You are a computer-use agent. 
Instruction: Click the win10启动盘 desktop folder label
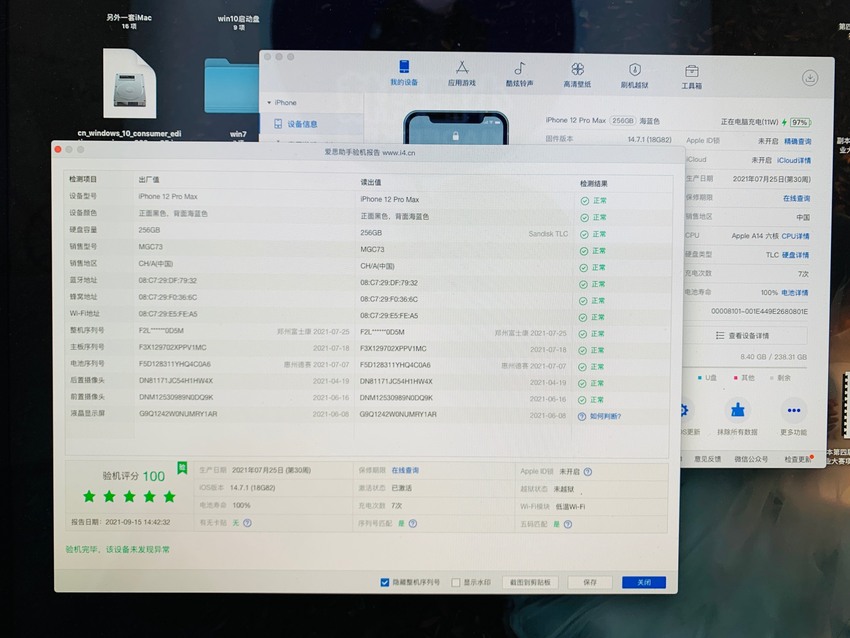pyautogui.click(x=239, y=19)
